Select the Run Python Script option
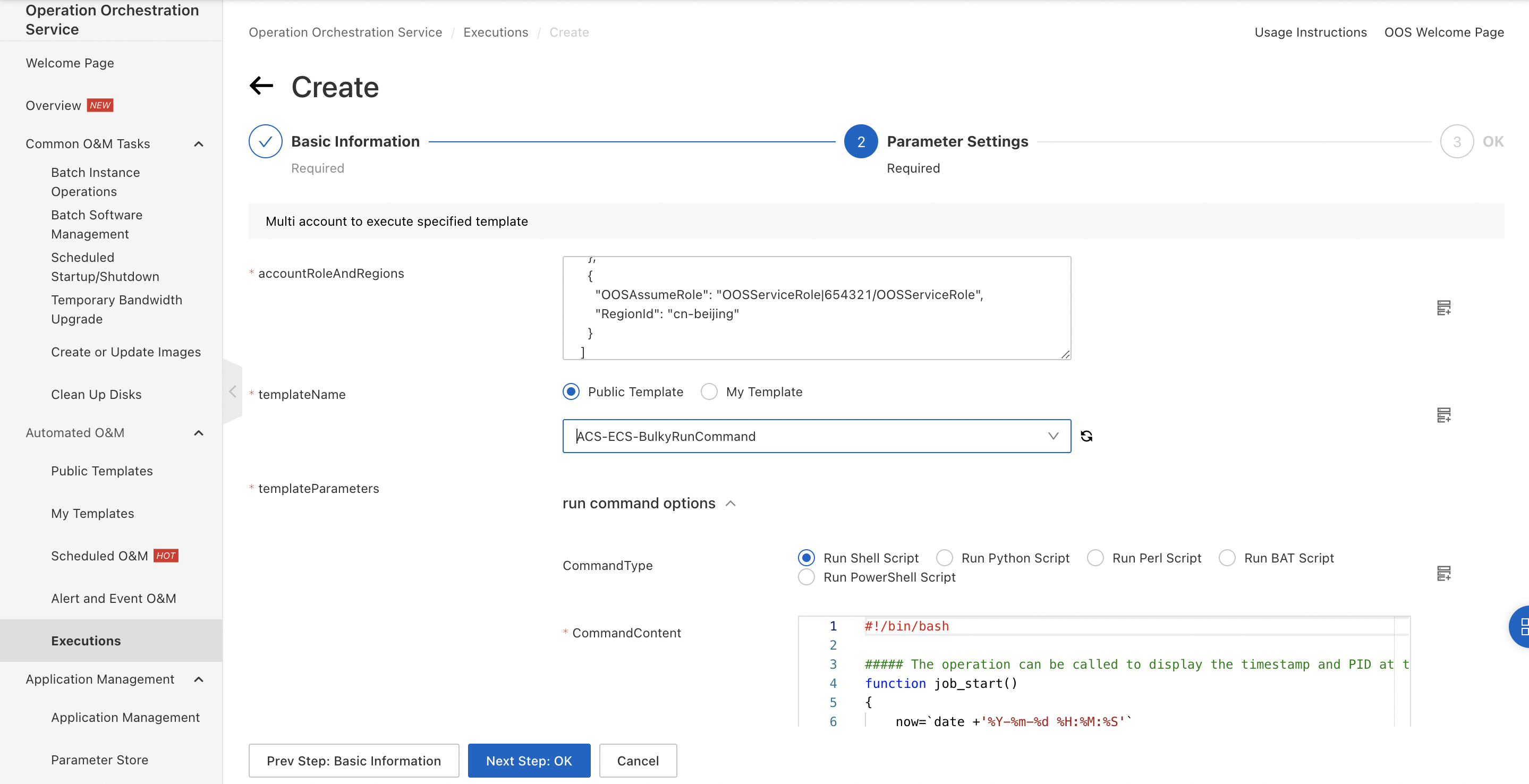The width and height of the screenshot is (1529, 784). pos(945,557)
